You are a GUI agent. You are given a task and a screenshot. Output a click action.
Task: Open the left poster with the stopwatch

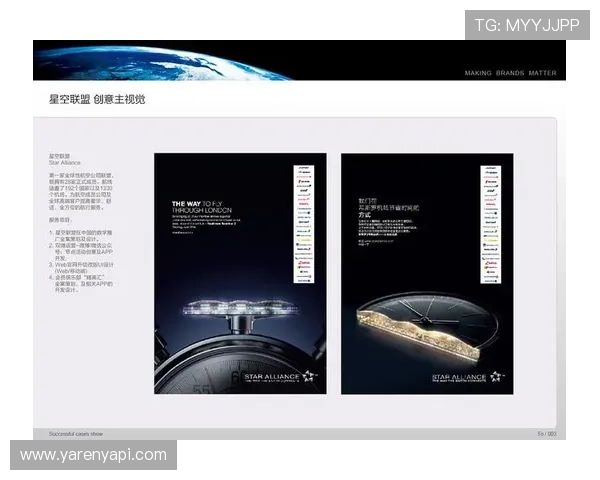click(x=240, y=273)
